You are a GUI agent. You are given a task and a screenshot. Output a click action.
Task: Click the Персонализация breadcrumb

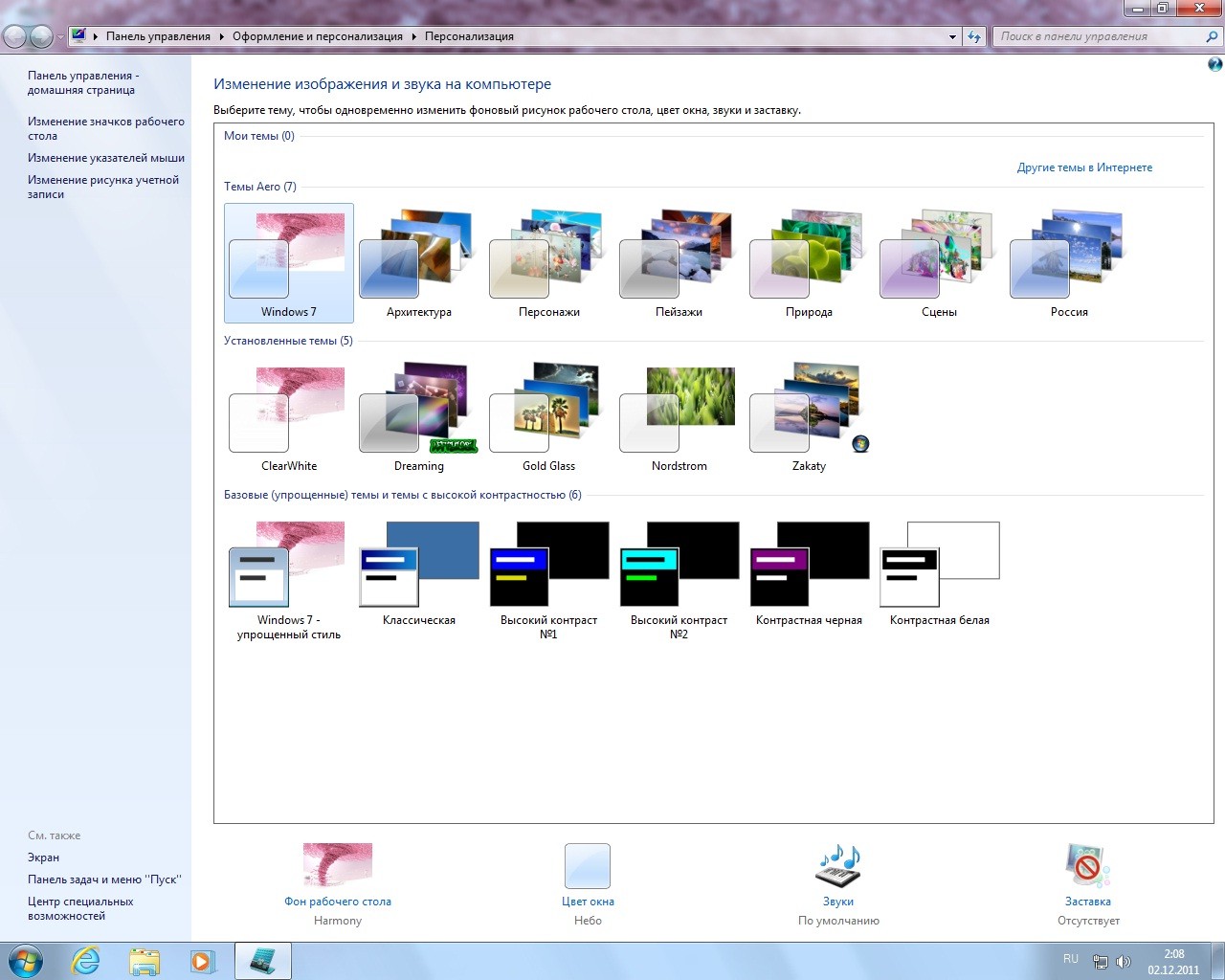[x=469, y=36]
